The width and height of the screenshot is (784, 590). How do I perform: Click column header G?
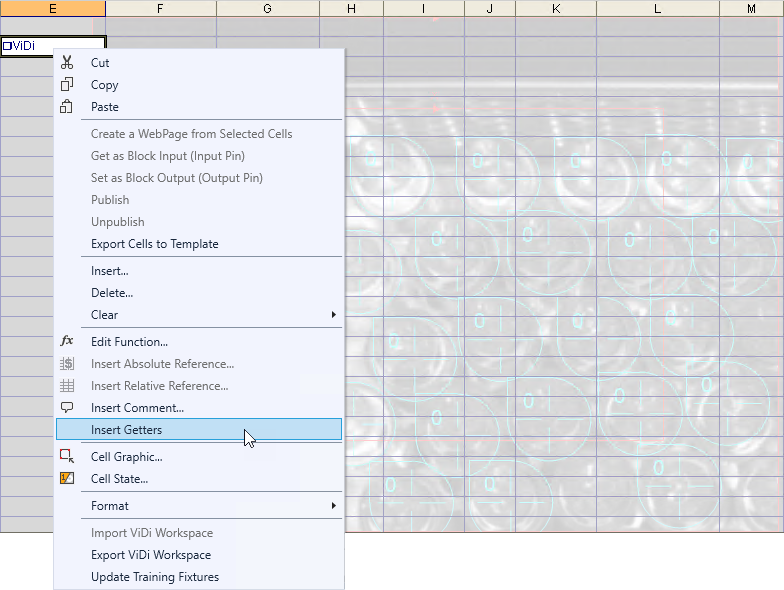267,8
